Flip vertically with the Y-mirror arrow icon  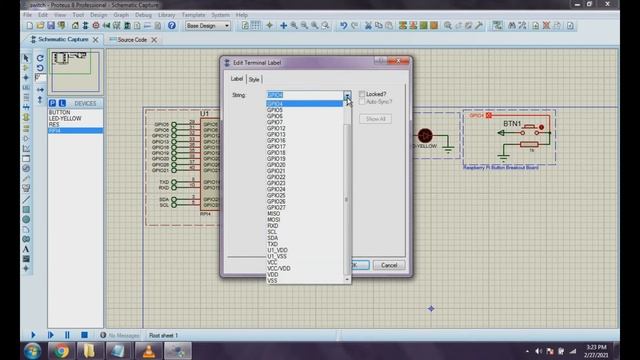[x=40, y=99]
